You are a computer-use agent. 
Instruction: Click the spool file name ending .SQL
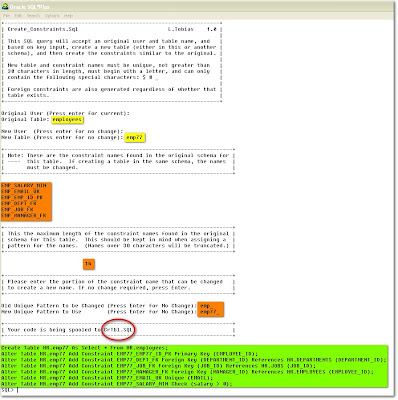pyautogui.click(x=118, y=330)
